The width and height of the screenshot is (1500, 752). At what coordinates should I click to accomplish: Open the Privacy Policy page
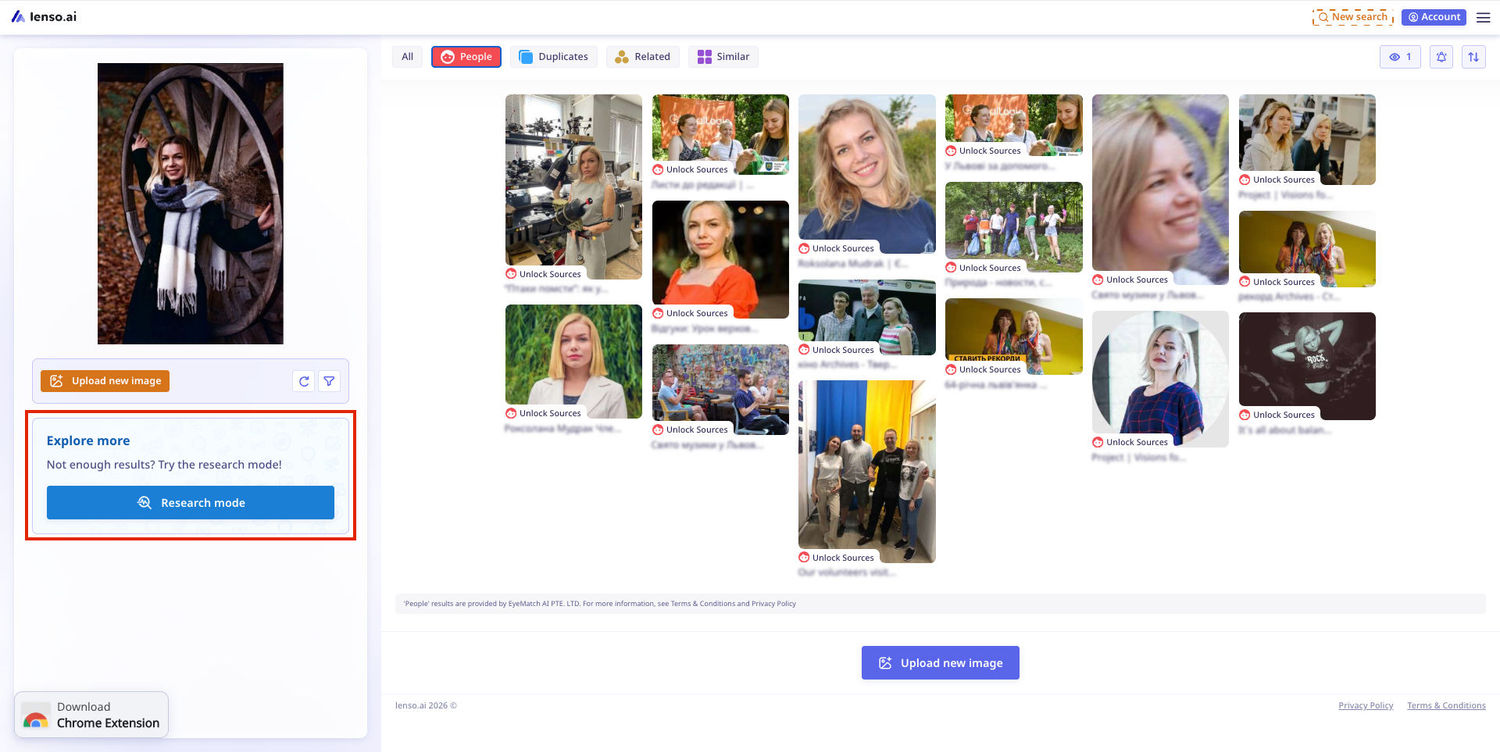[1365, 705]
